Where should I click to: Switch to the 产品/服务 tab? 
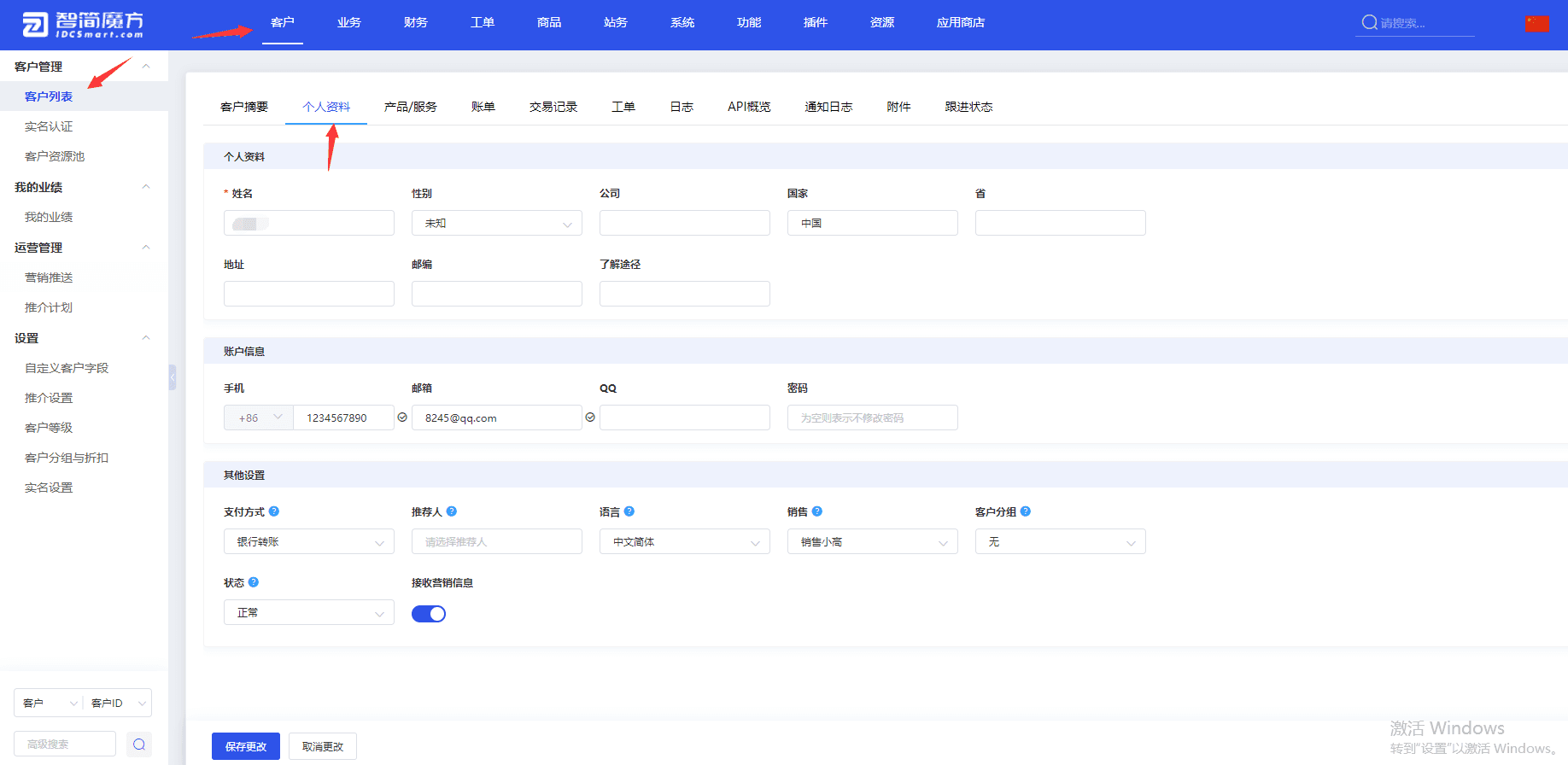point(411,107)
